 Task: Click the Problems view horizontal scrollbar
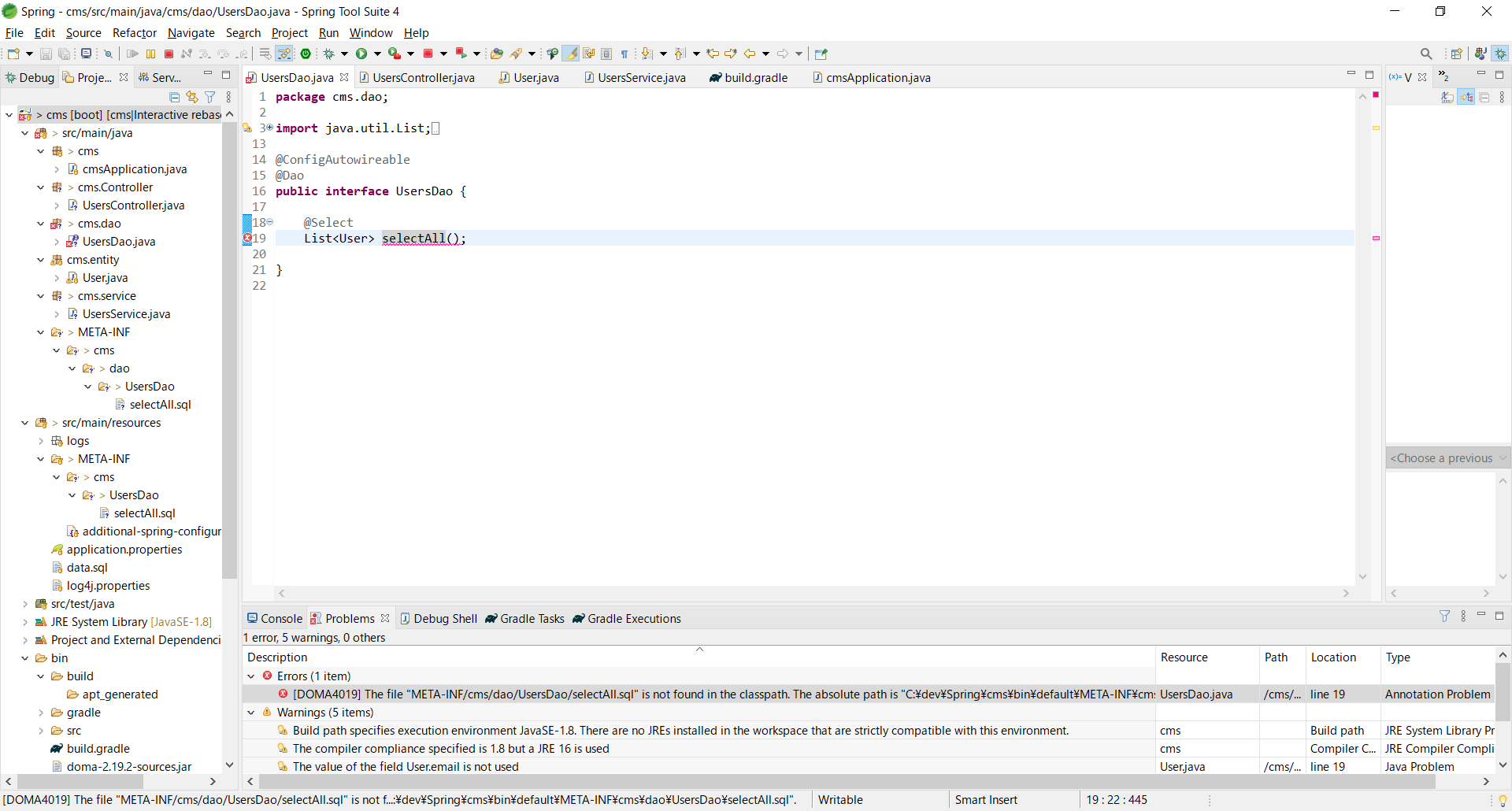click(x=847, y=782)
